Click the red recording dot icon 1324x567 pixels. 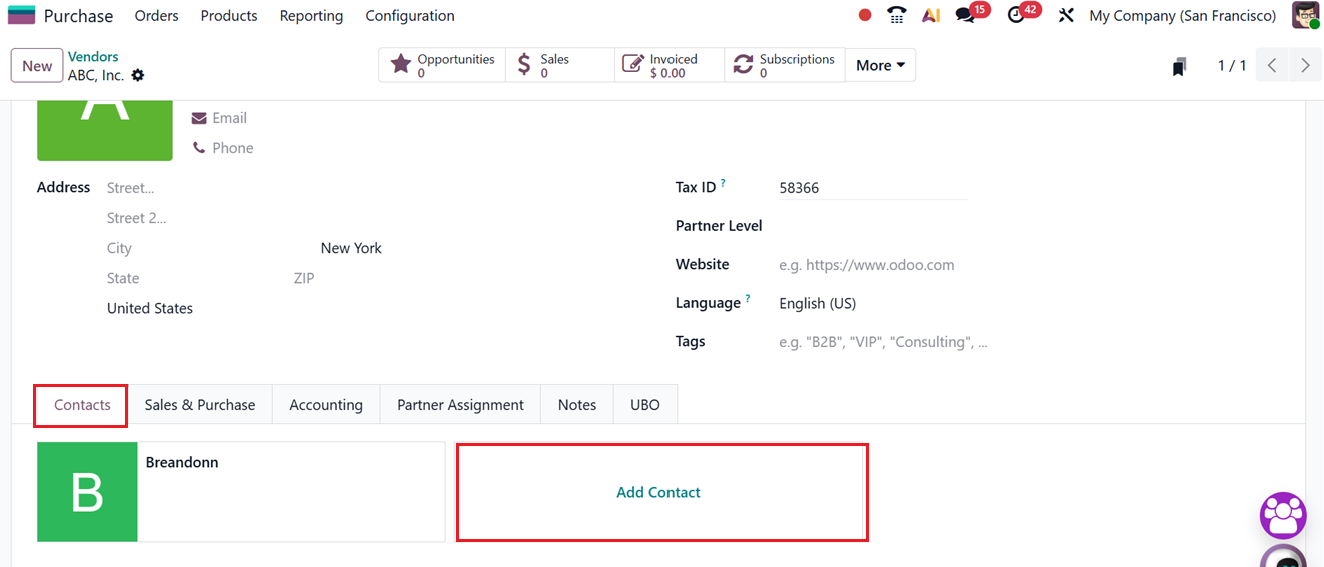(865, 15)
